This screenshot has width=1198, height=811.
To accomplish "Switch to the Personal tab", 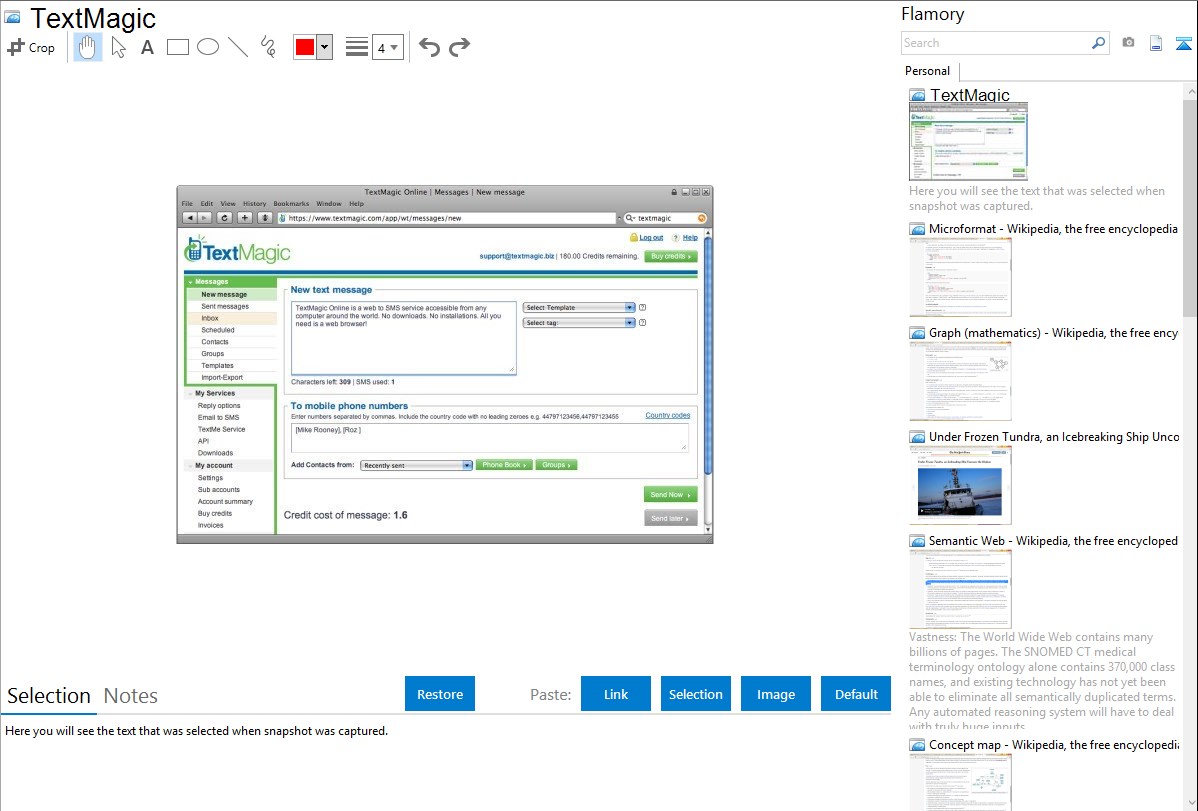I will tap(928, 71).
